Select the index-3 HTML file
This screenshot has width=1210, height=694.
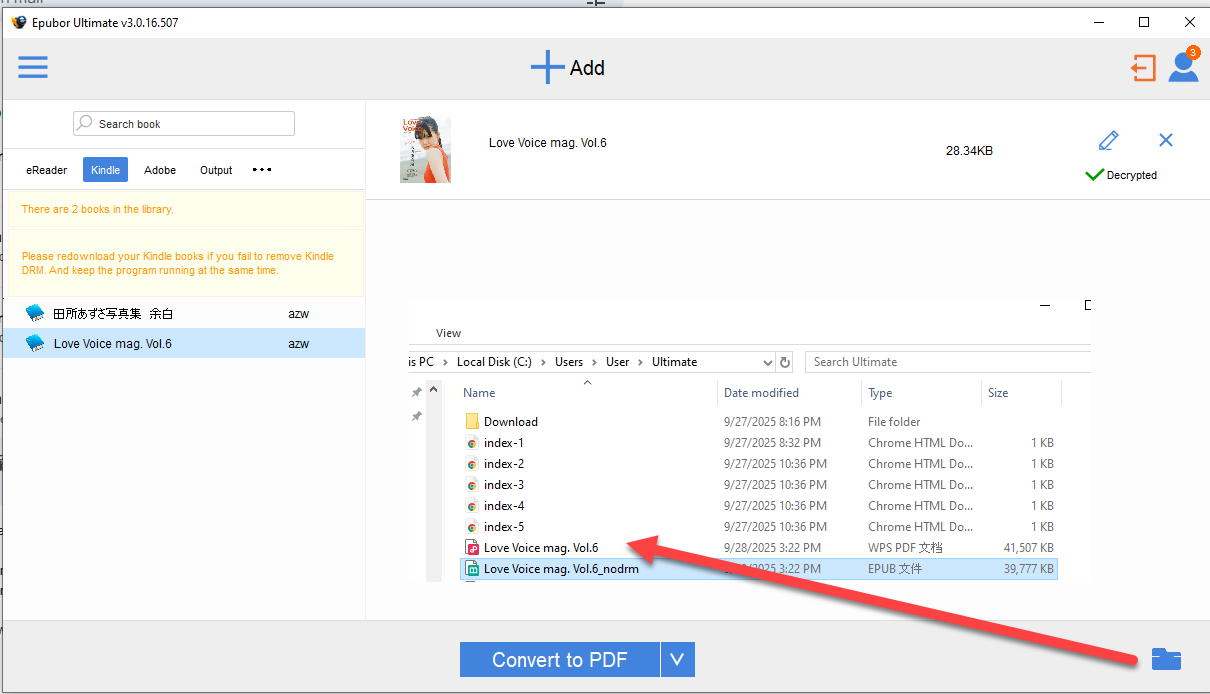click(503, 485)
